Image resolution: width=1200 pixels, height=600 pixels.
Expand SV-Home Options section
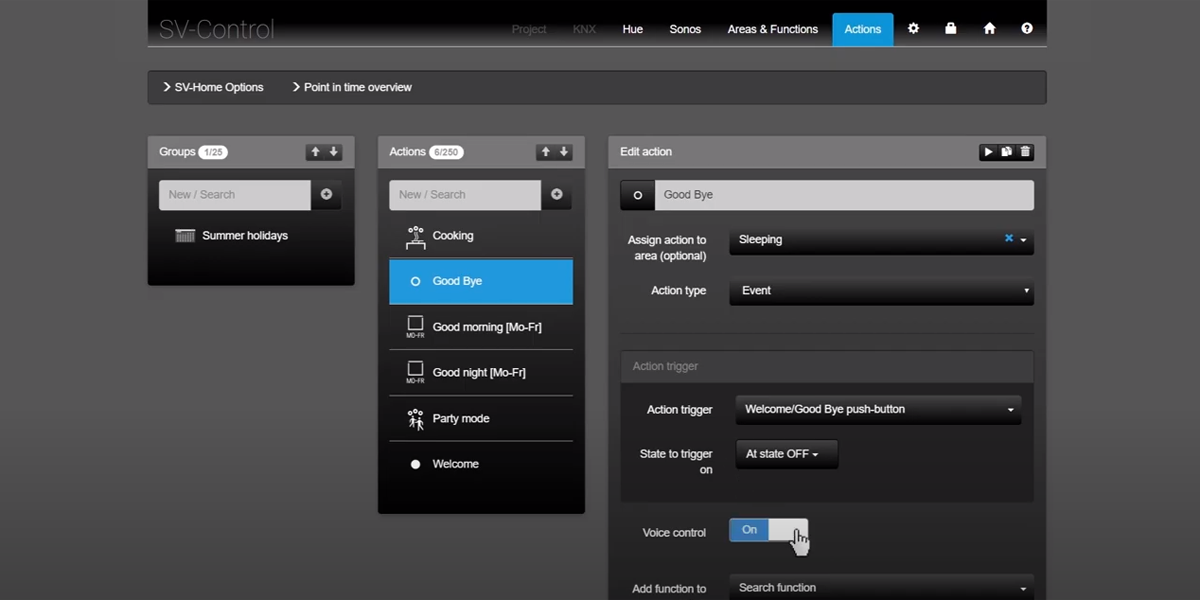(x=213, y=87)
